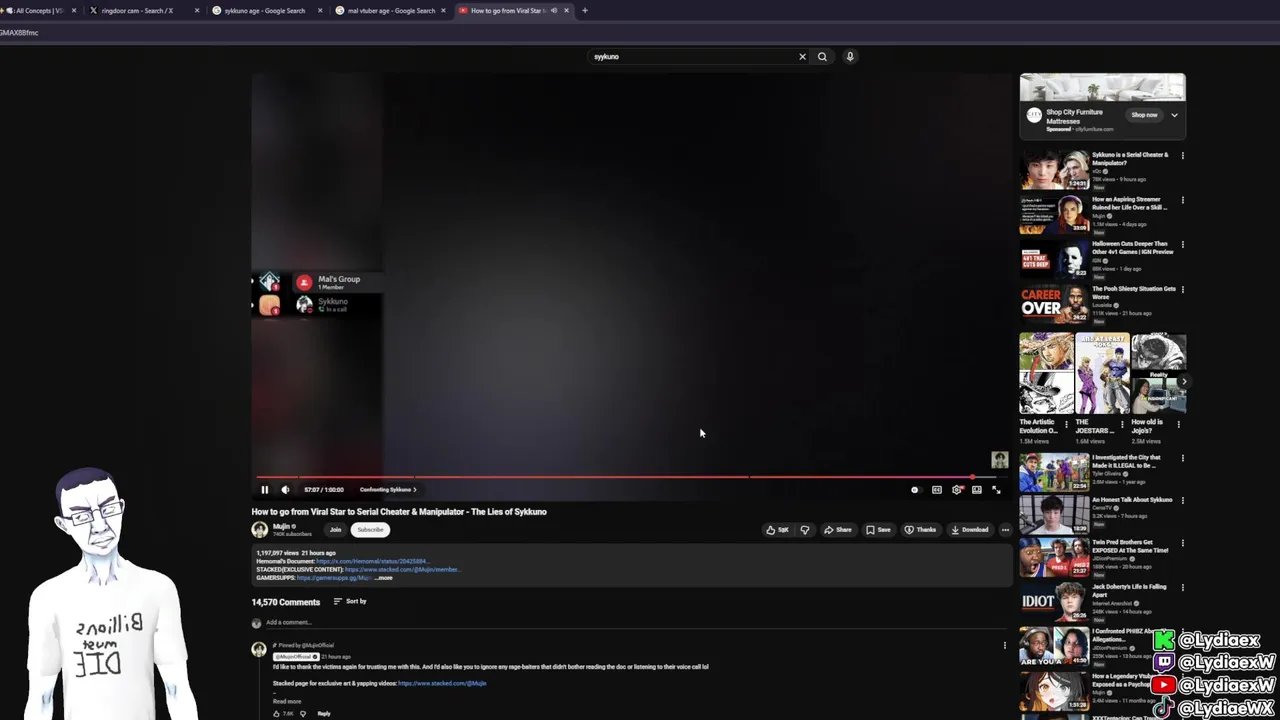Click 'Shop now' on the furniture ad
Image resolution: width=1280 pixels, height=720 pixels.
1144,115
